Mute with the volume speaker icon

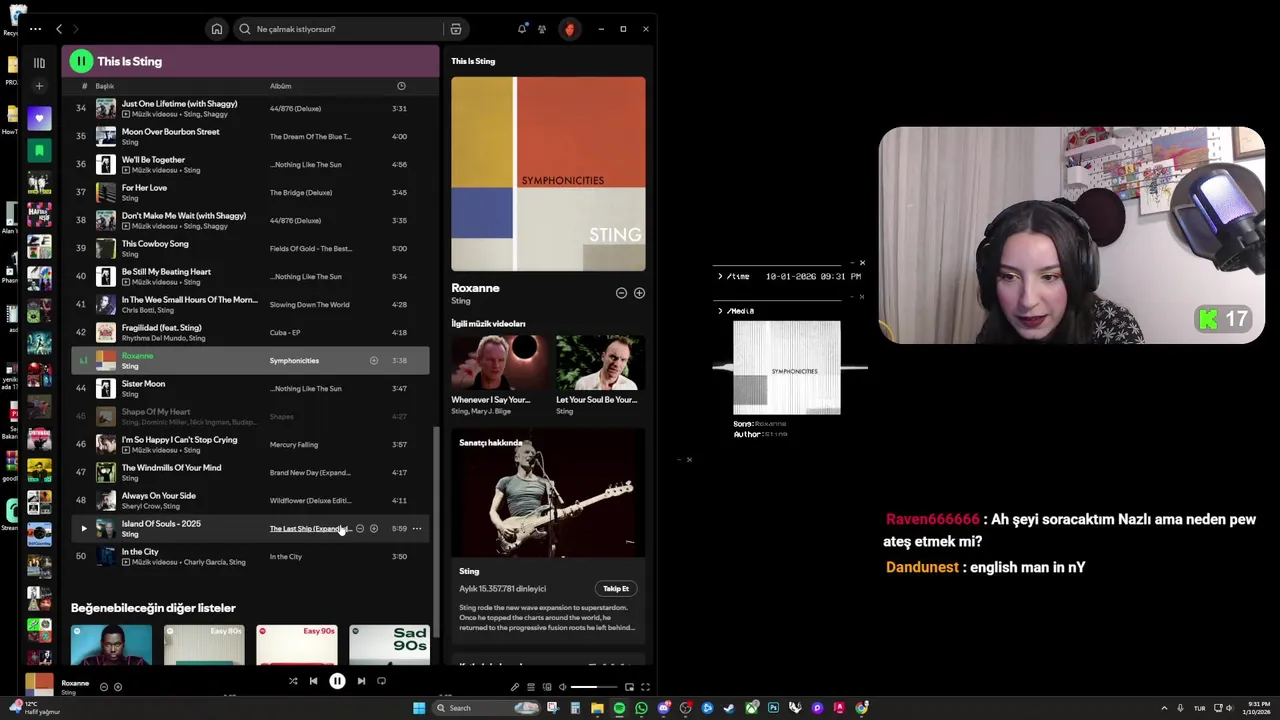click(562, 687)
